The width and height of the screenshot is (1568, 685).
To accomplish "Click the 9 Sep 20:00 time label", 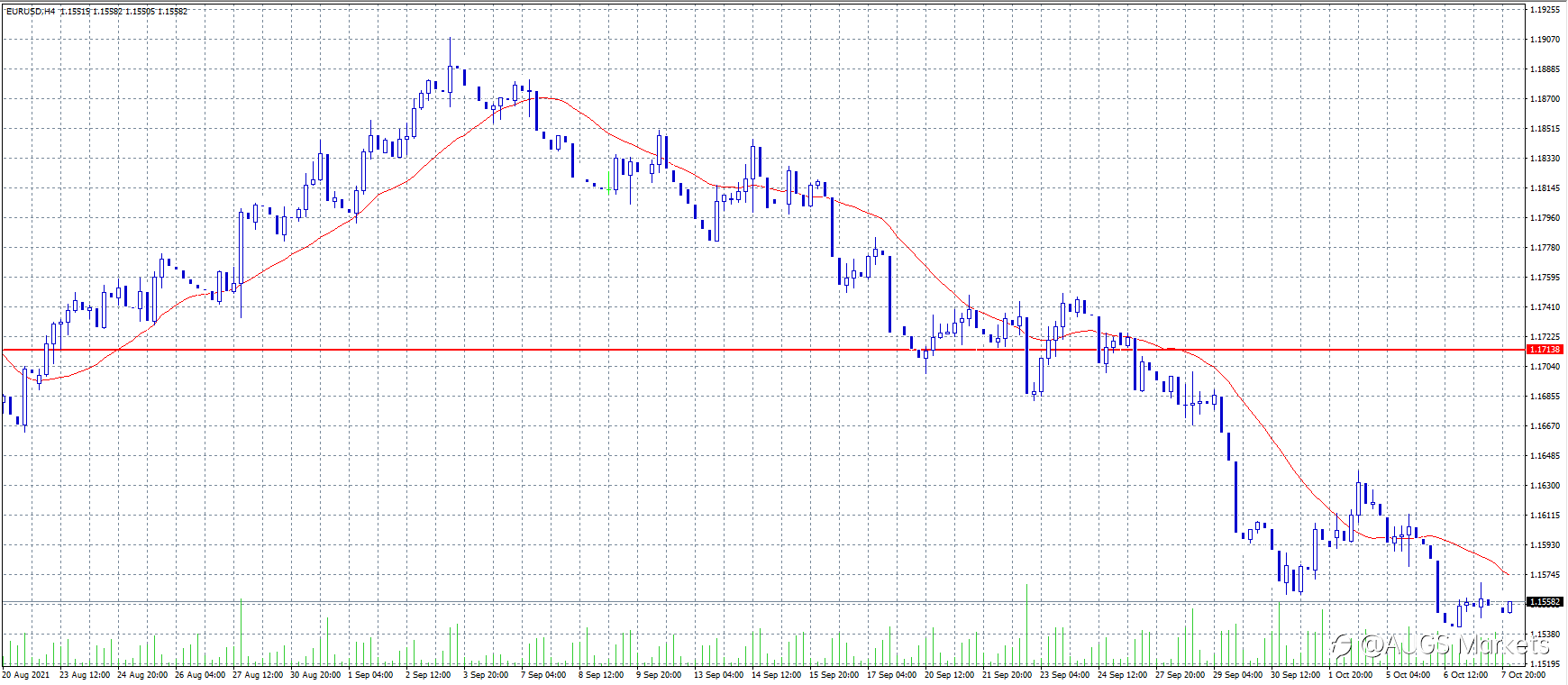I will tap(660, 675).
